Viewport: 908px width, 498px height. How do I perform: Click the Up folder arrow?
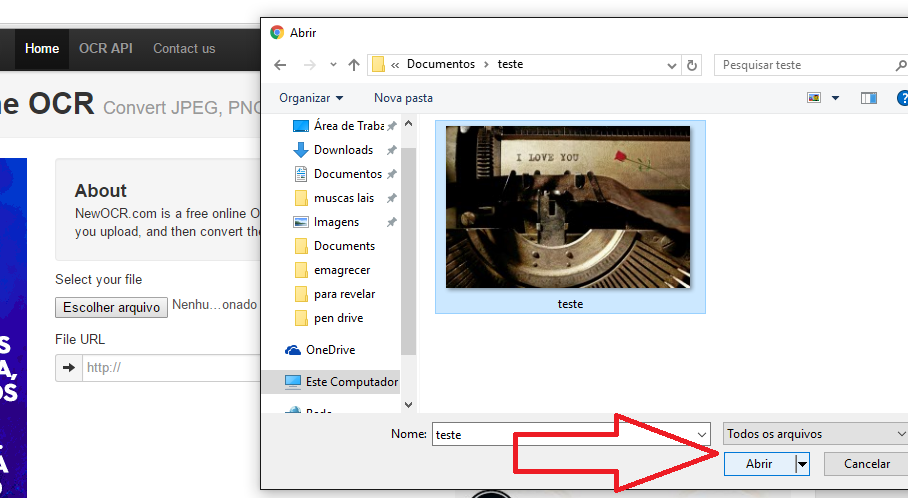(353, 65)
